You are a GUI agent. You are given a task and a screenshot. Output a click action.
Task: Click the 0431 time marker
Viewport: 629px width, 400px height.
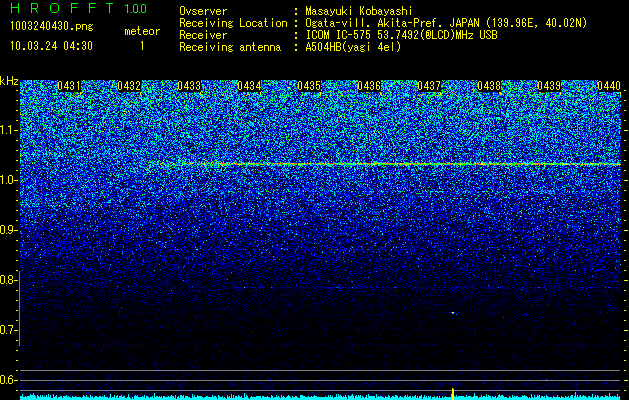[x=69, y=86]
